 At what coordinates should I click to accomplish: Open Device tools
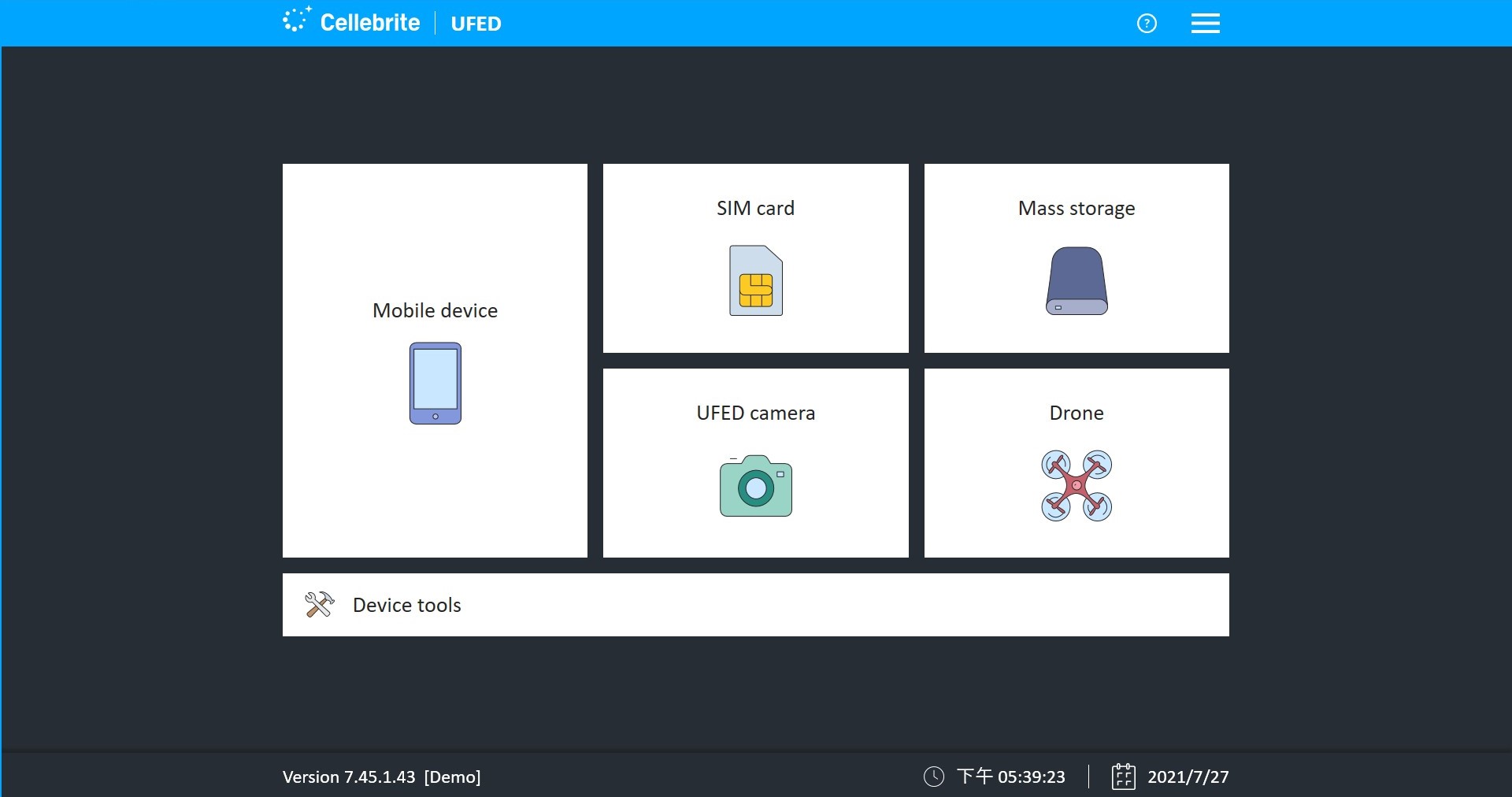(756, 605)
